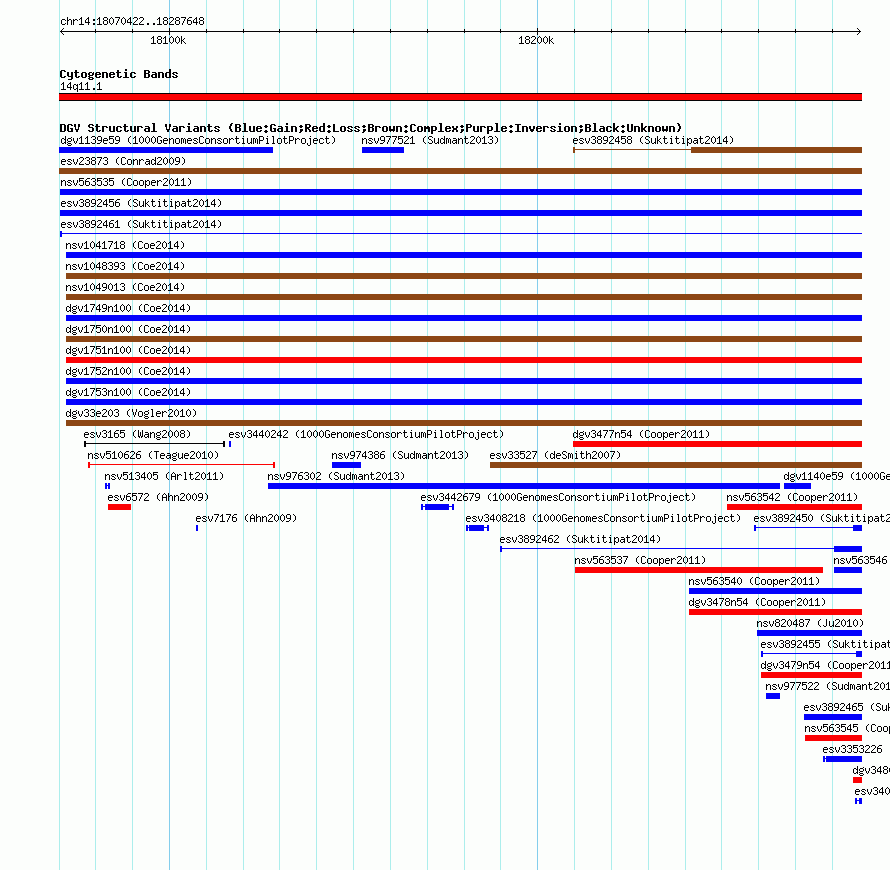This screenshot has width=890, height=870.
Task: Select nsv974386 (Sudmant2013) label
Action: point(400,455)
